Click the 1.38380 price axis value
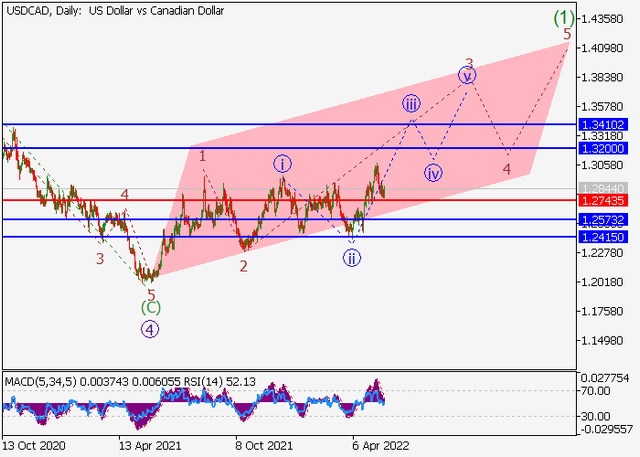The image size is (640, 457). tap(603, 78)
